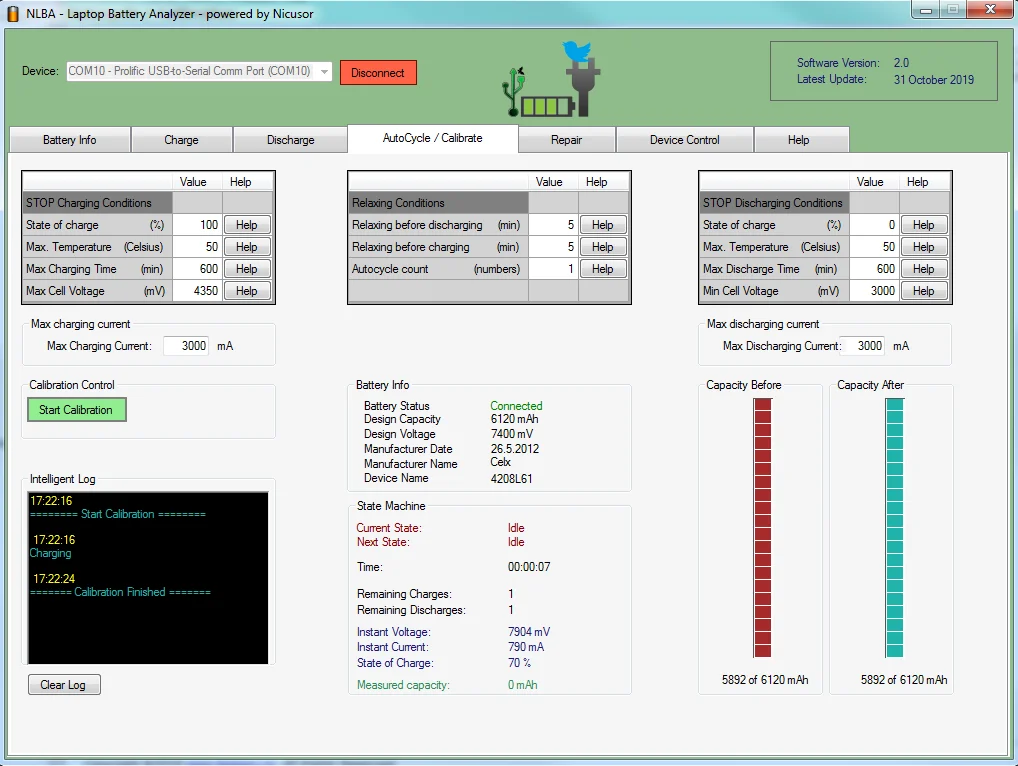Click inside the Intelligent Log console
Screen dimensions: 1018x766
tap(148, 578)
